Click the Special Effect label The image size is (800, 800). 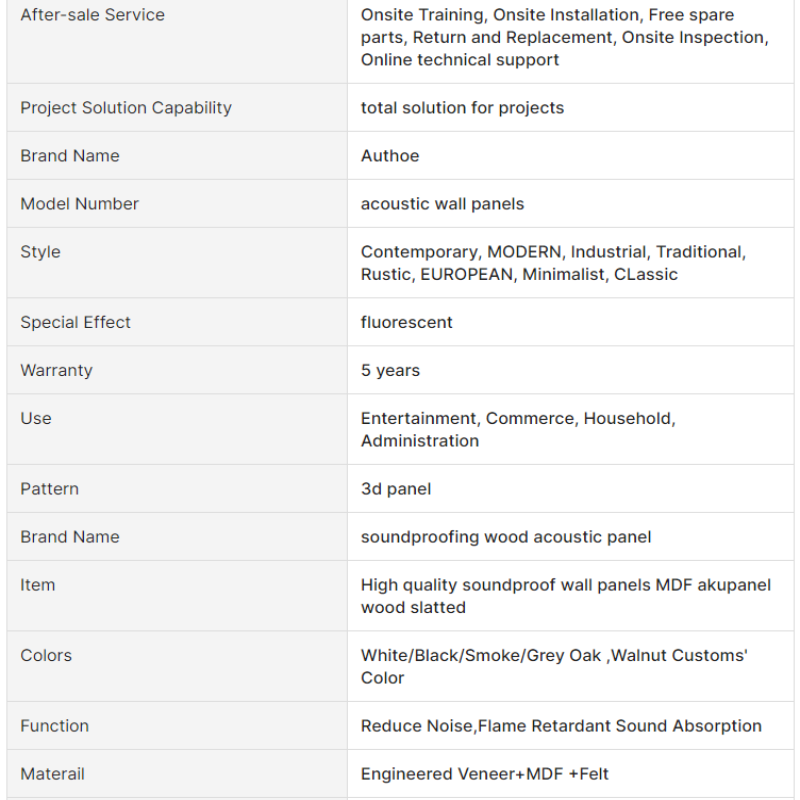76,322
